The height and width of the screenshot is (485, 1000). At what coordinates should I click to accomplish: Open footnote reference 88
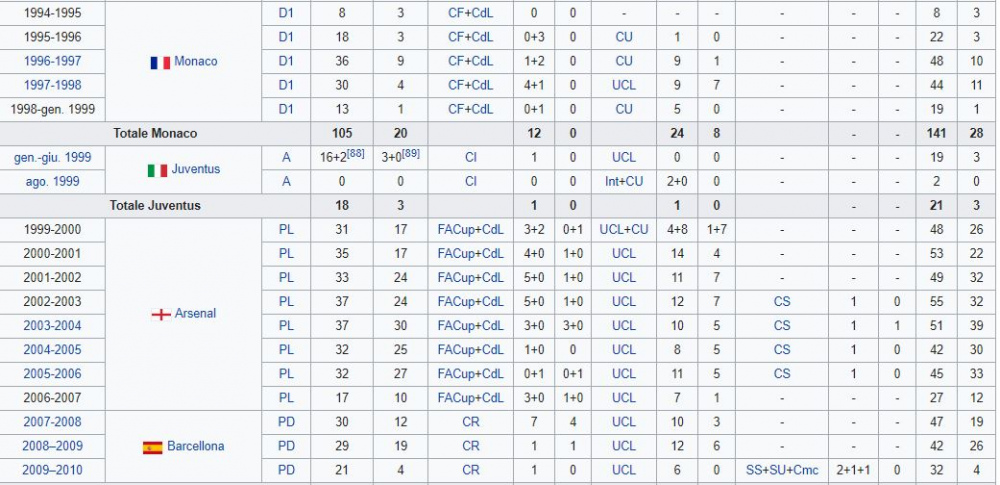[x=355, y=153]
